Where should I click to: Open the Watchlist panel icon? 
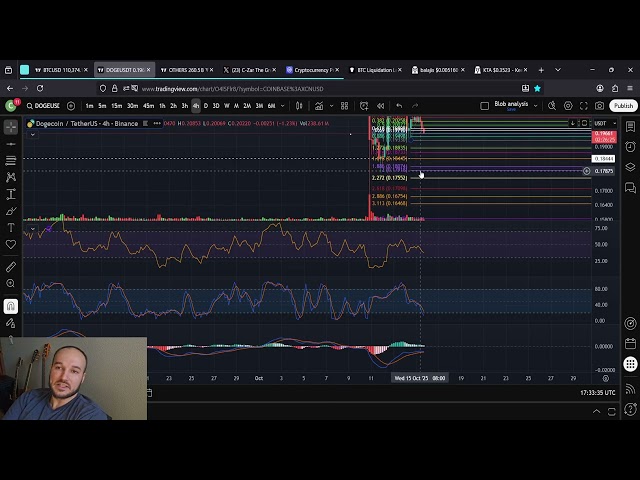[x=630, y=127]
